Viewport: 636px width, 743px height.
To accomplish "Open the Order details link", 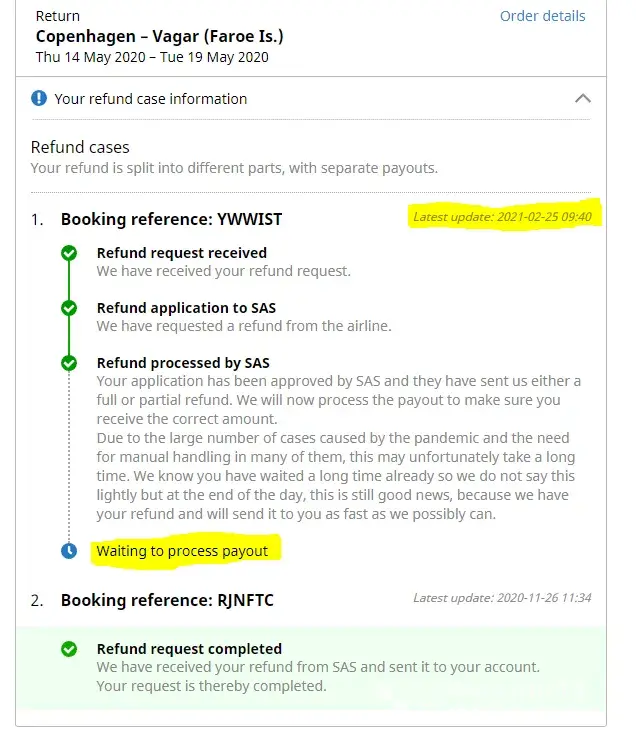I will click(x=542, y=16).
